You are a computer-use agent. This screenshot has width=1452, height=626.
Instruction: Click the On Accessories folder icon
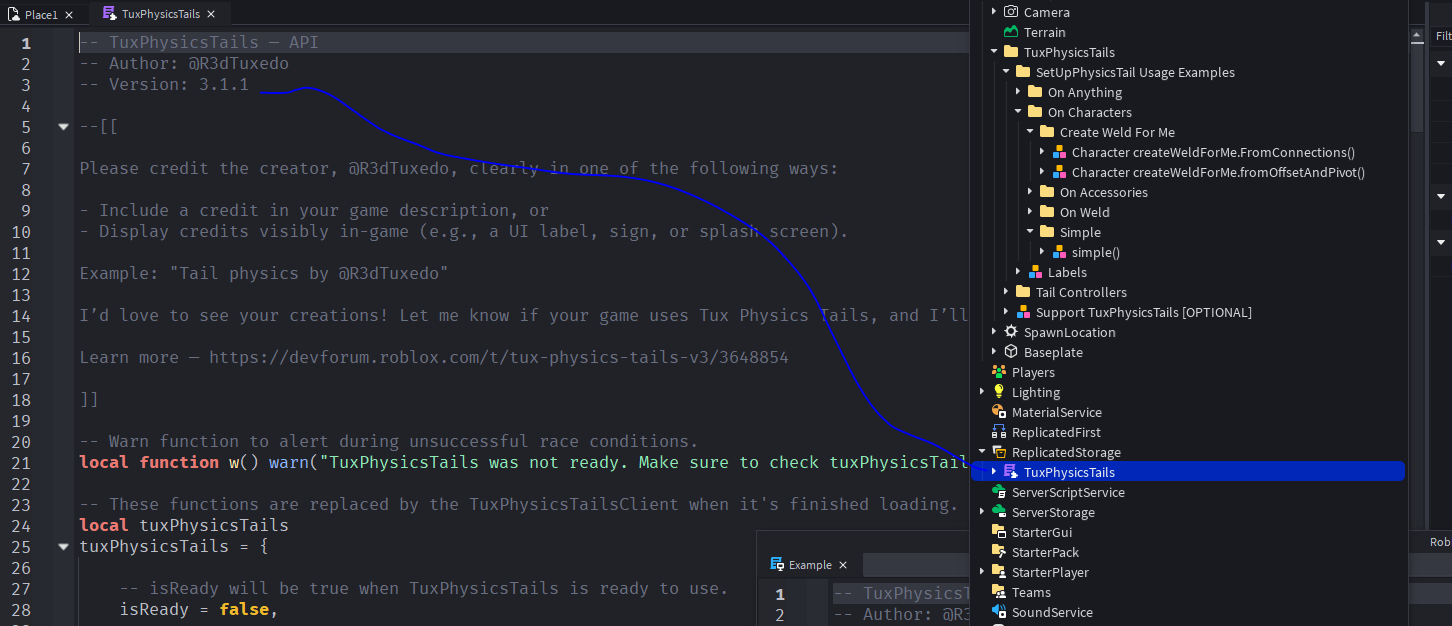[1047, 192]
